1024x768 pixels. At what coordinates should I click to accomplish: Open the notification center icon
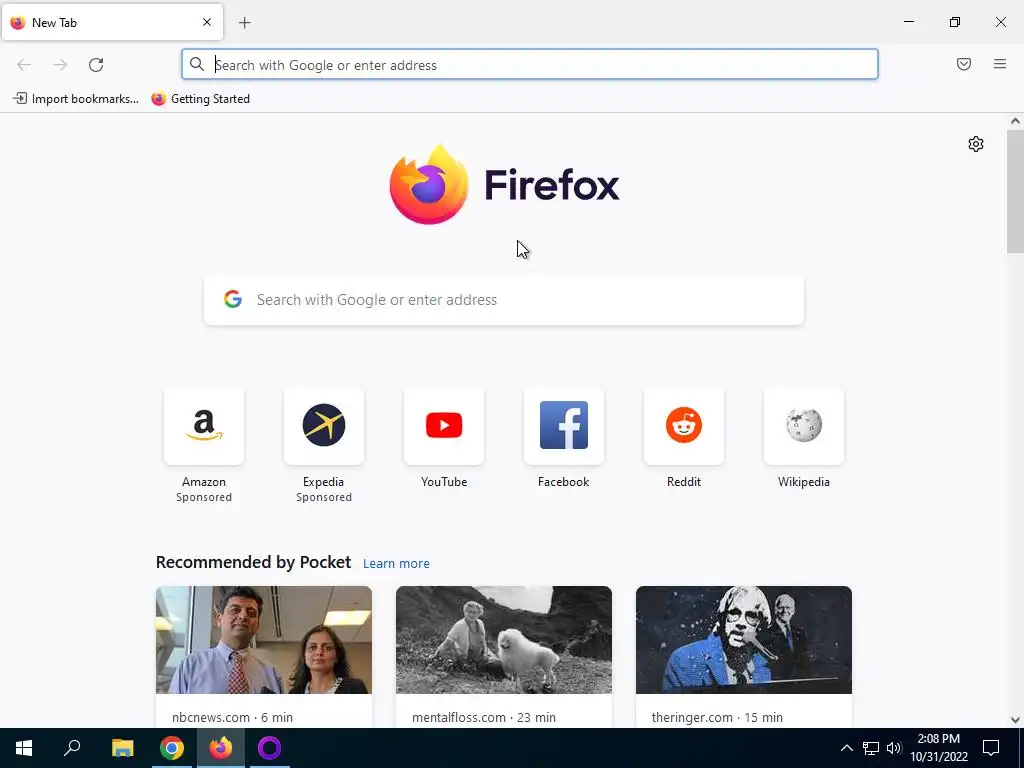click(991, 748)
